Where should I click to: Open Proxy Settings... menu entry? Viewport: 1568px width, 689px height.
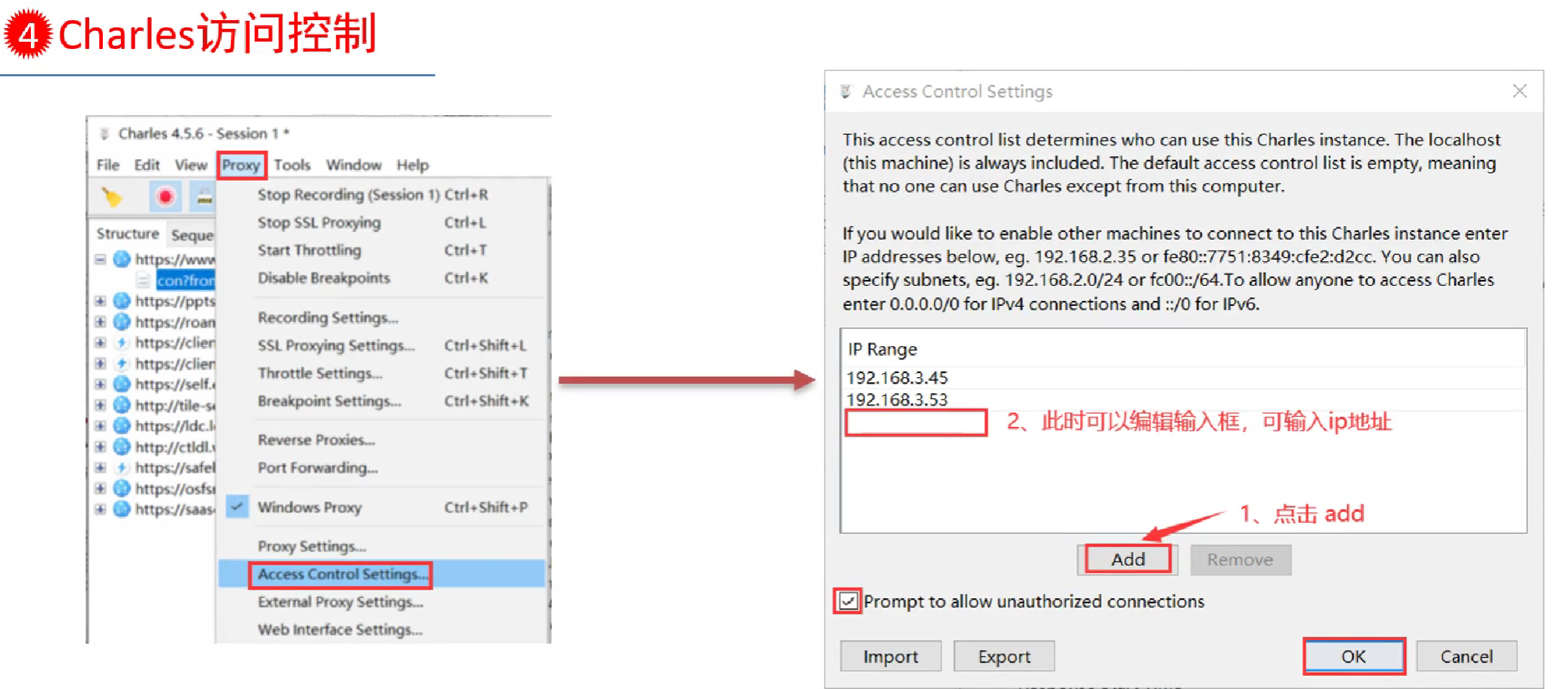pyautogui.click(x=381, y=546)
